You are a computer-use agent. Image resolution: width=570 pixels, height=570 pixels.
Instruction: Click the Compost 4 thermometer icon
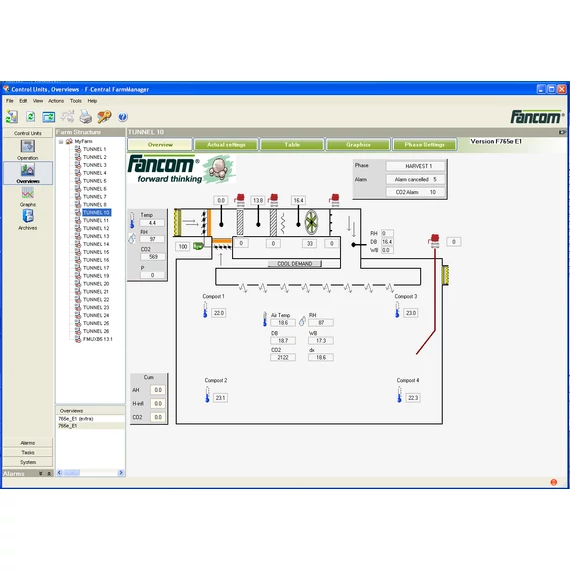(400, 395)
